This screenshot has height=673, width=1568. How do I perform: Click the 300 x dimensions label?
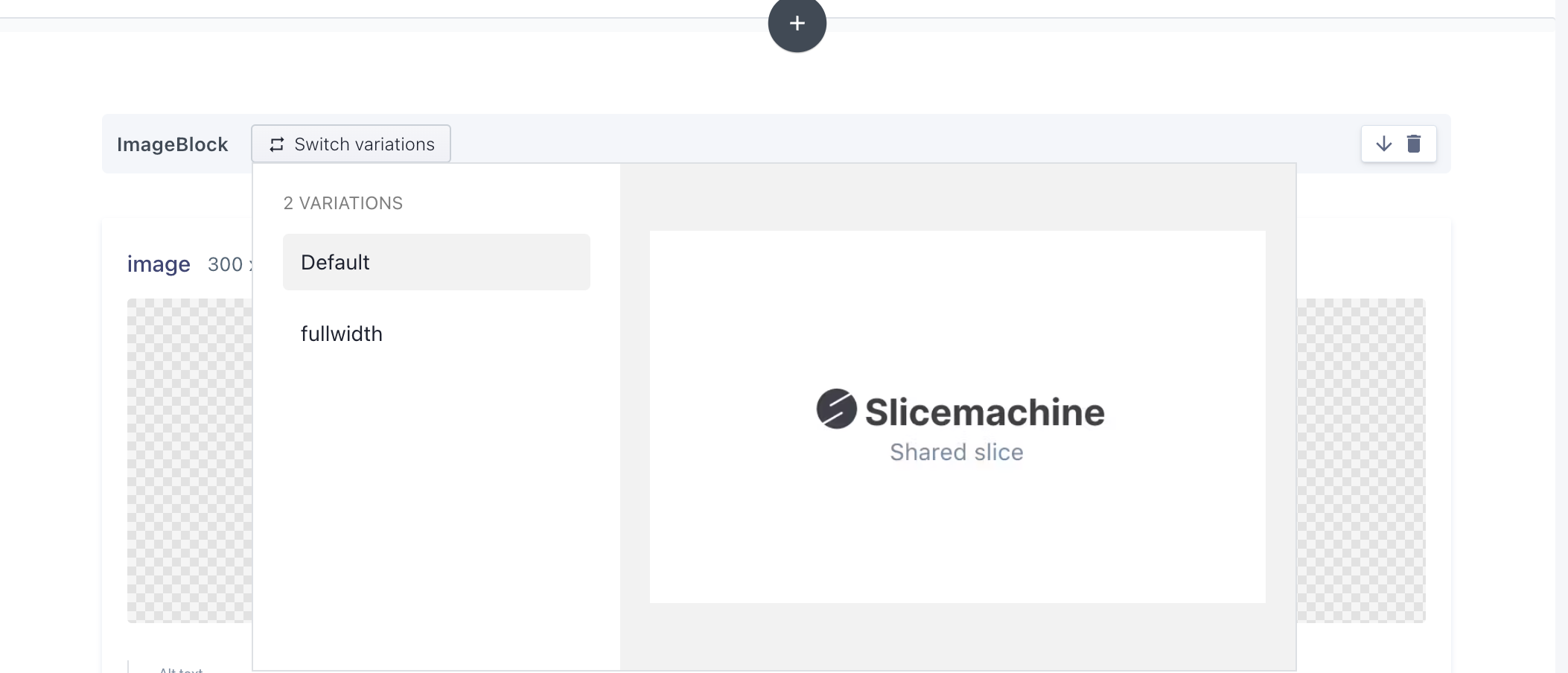(229, 264)
